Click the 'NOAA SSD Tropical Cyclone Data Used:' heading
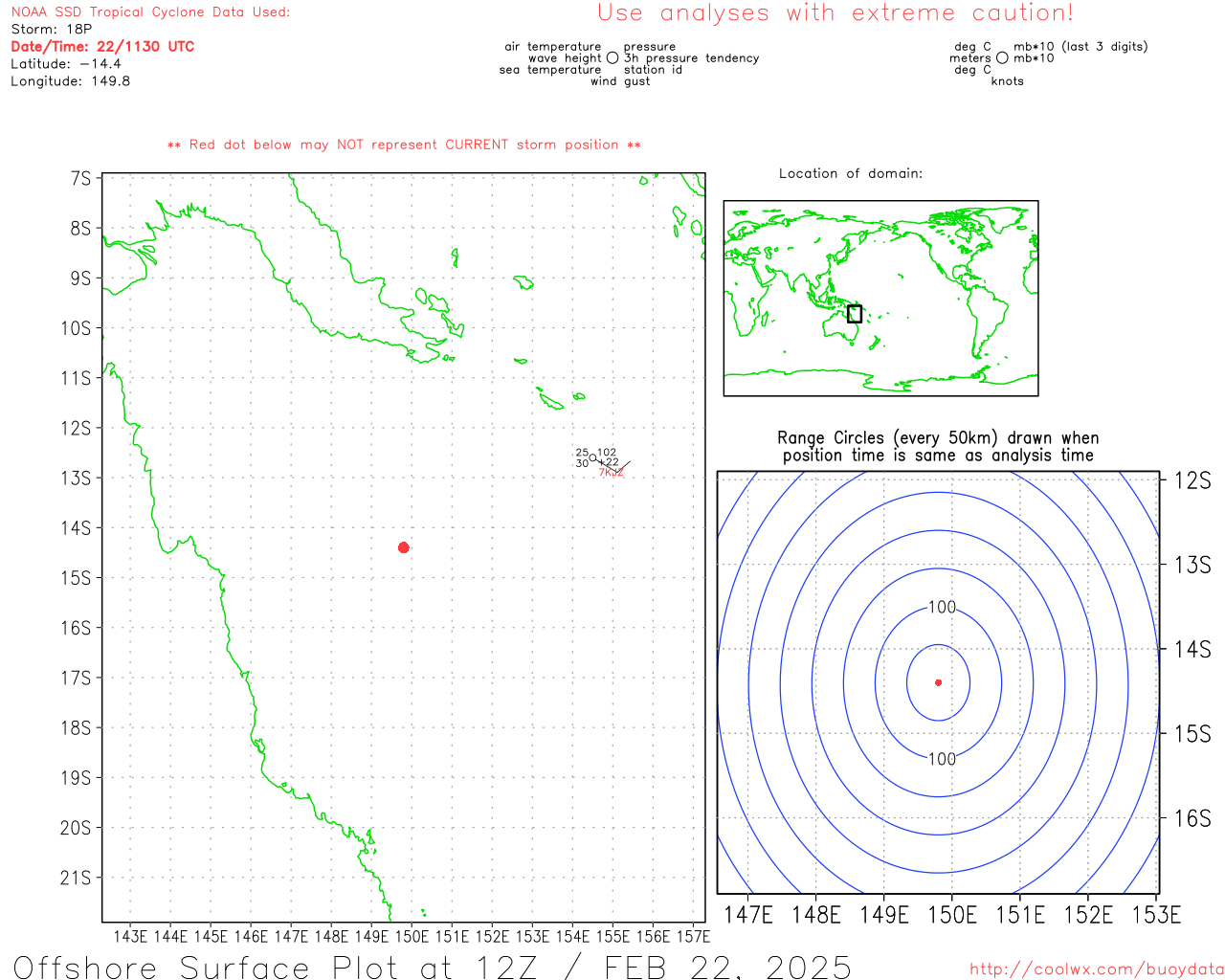1225x980 pixels. pos(150,12)
